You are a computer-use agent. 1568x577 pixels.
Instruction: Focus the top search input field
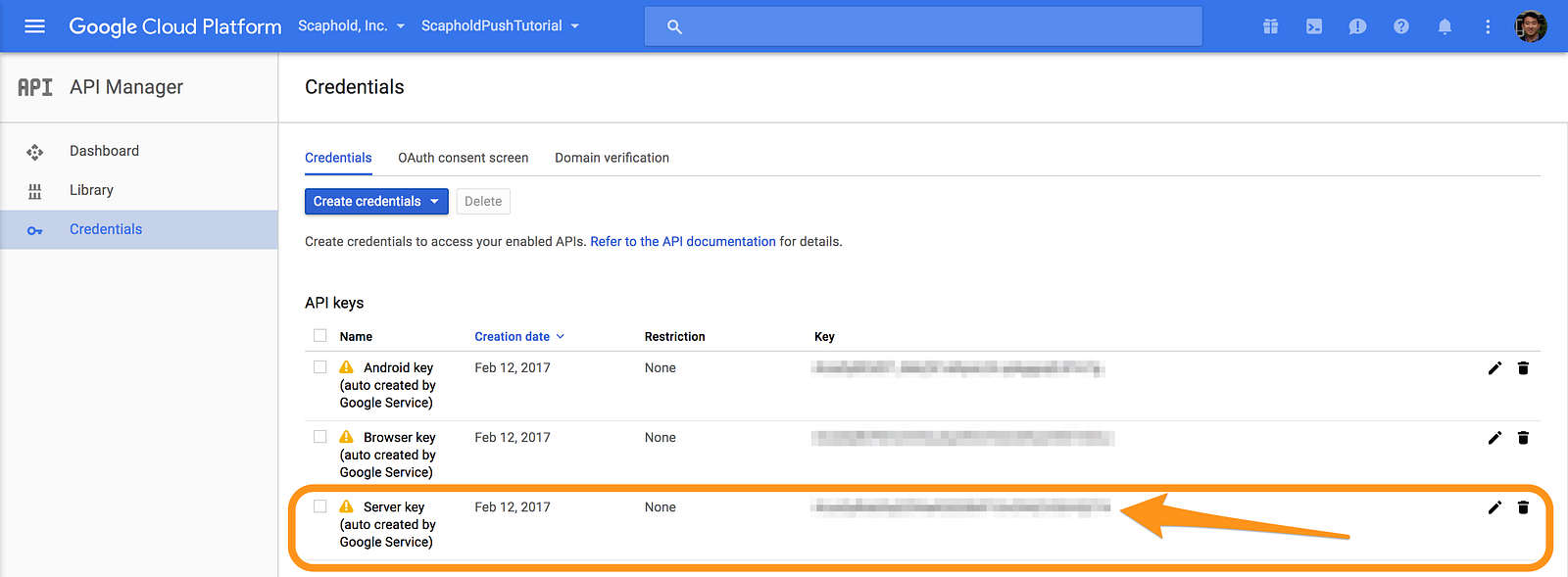tap(923, 26)
